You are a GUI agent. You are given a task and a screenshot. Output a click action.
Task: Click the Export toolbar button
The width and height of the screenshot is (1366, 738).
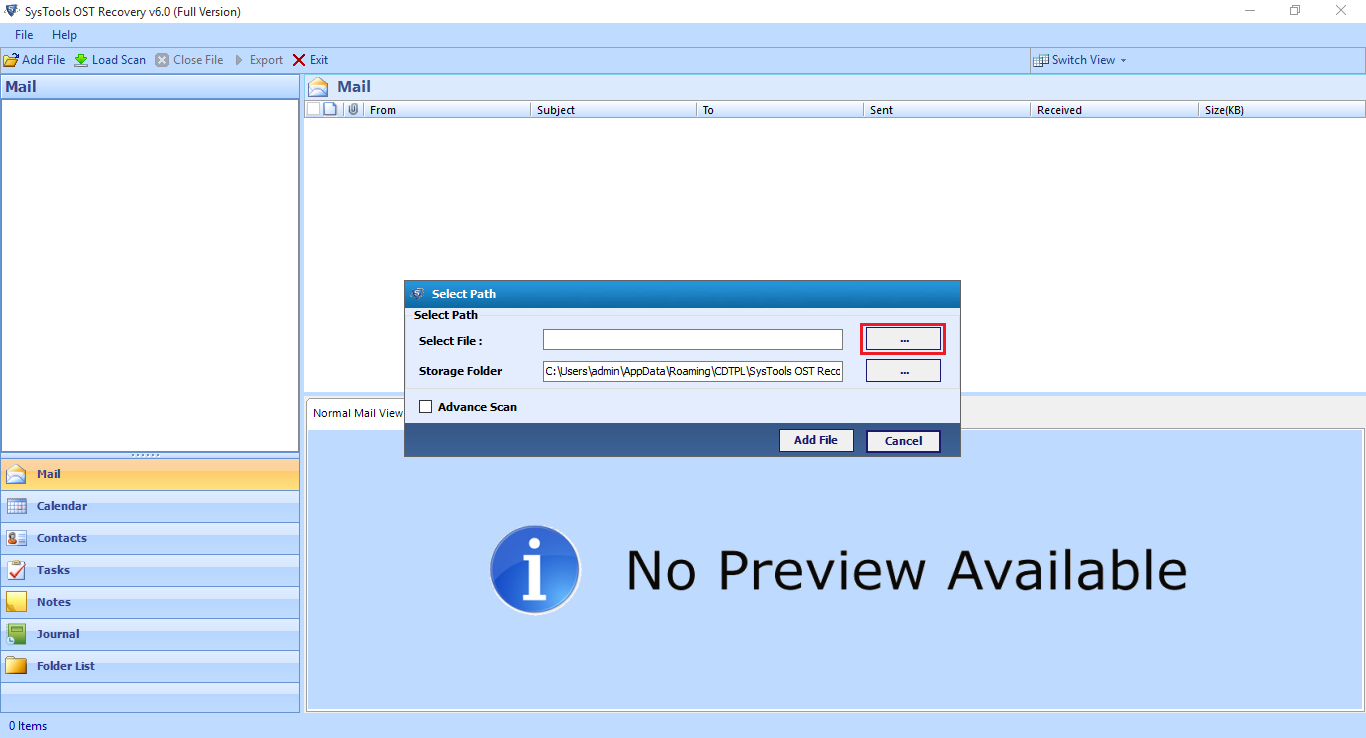[x=259, y=60]
